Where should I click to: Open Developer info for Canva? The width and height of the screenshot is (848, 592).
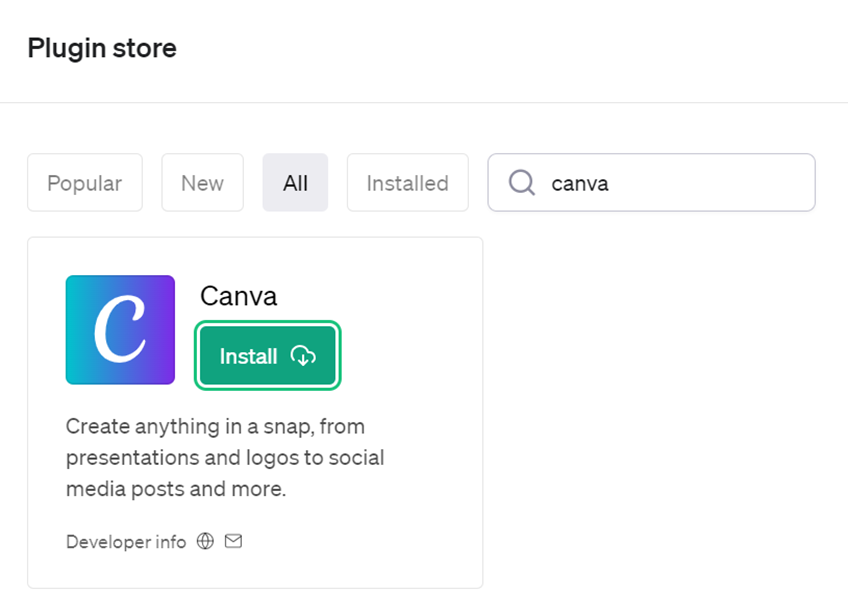pos(125,541)
